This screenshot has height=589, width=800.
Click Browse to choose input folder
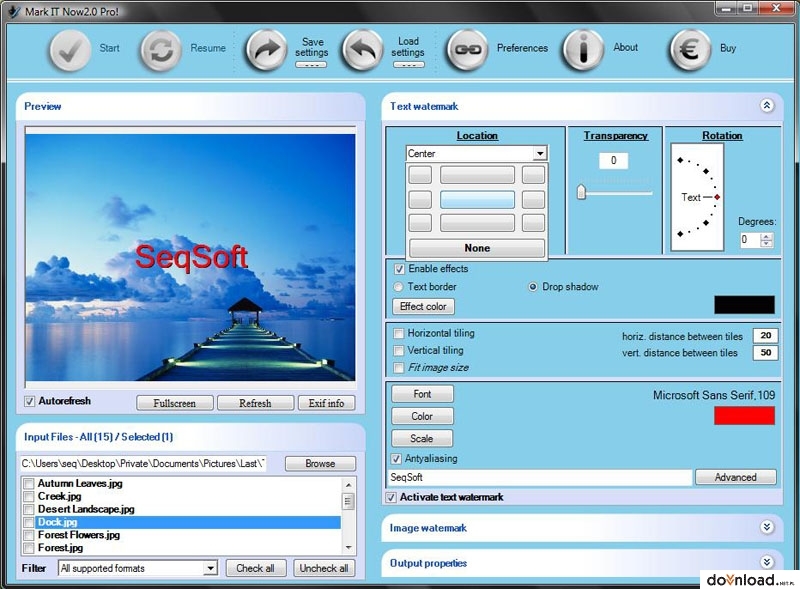coord(320,463)
